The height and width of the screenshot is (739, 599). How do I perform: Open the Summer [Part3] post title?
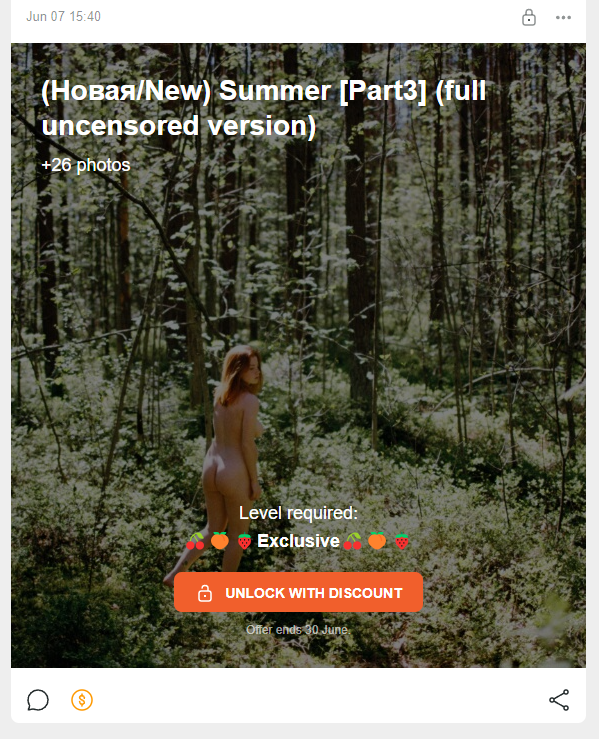(263, 108)
